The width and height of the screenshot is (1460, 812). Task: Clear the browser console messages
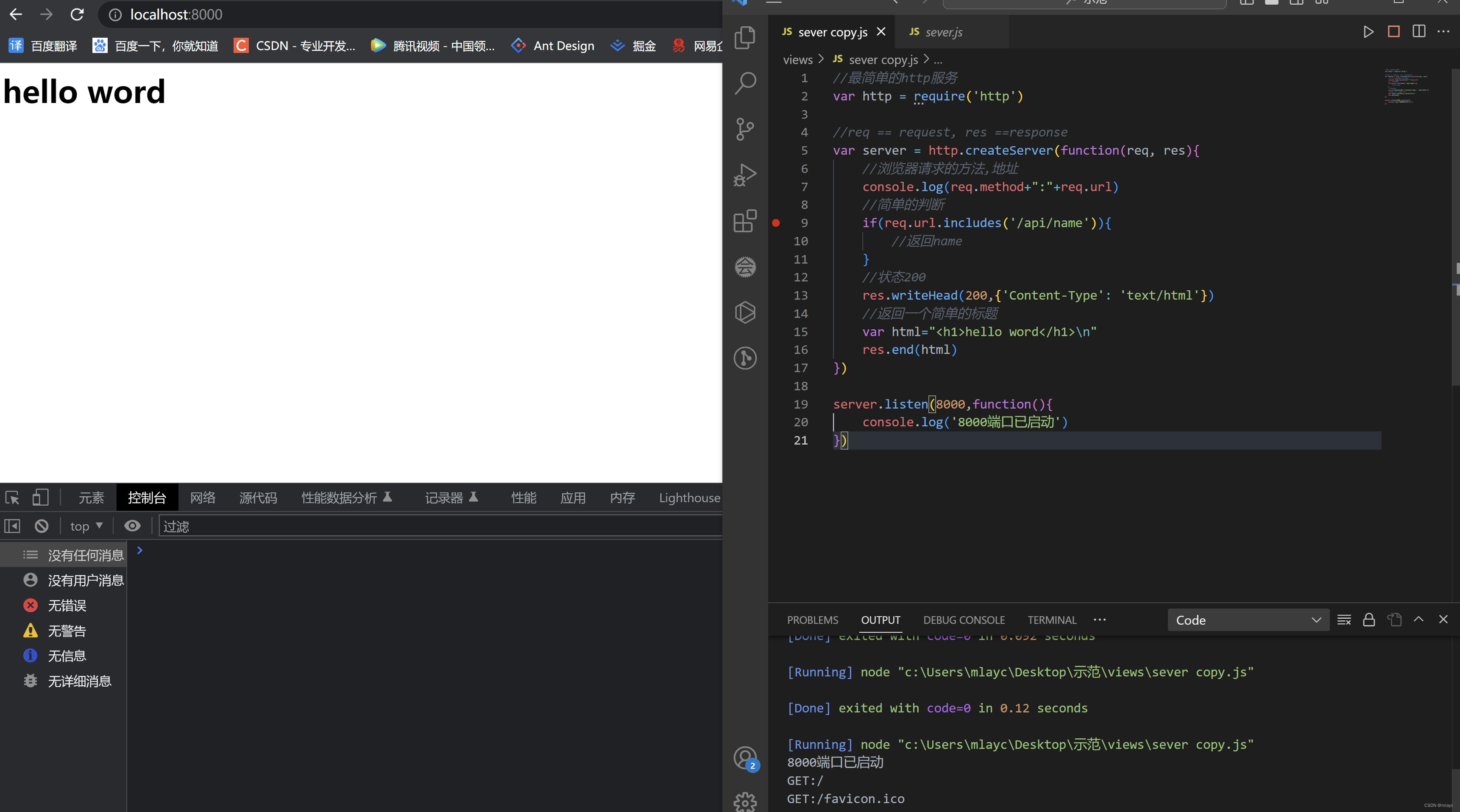[x=42, y=526]
